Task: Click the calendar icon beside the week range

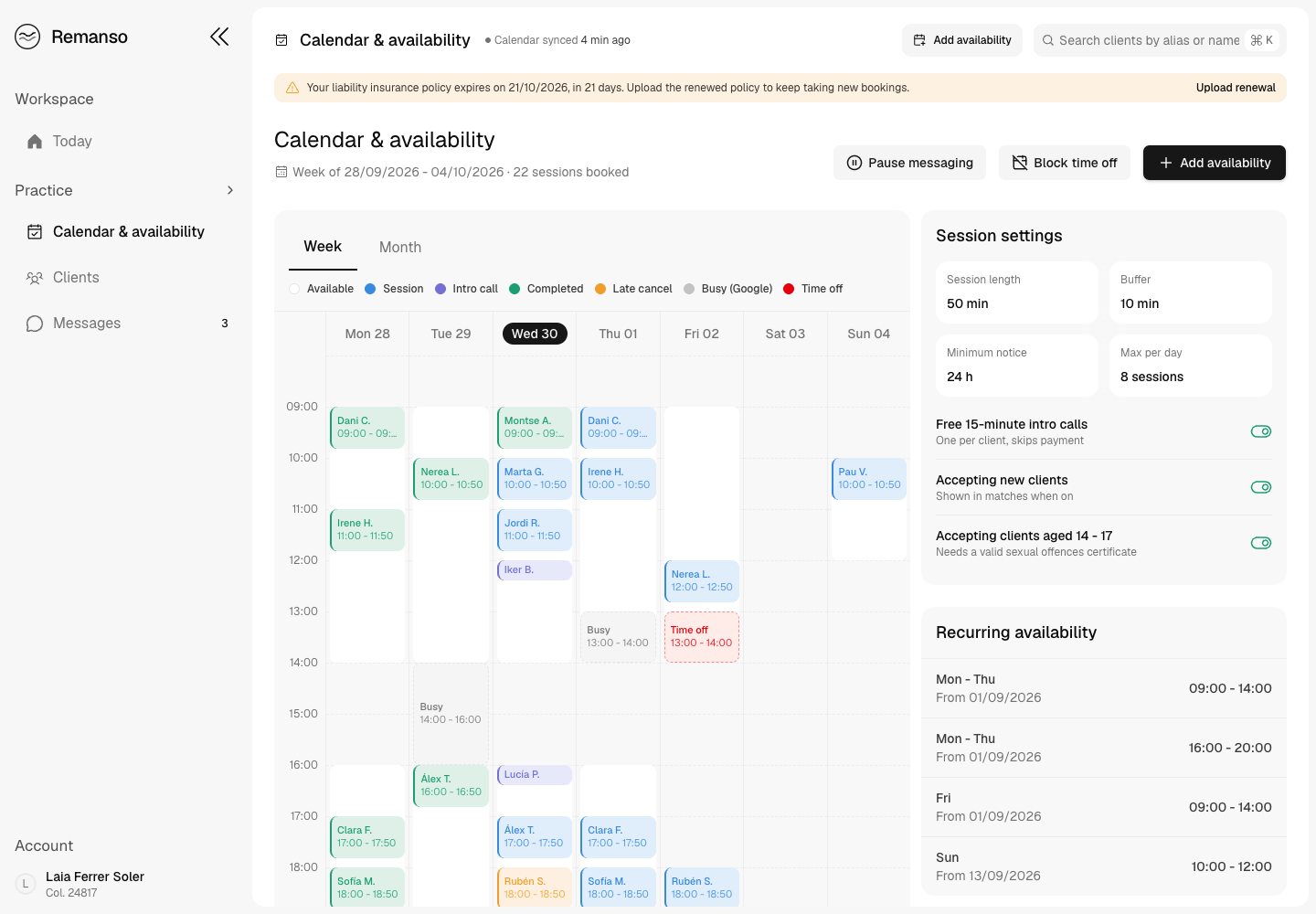Action: click(x=281, y=172)
